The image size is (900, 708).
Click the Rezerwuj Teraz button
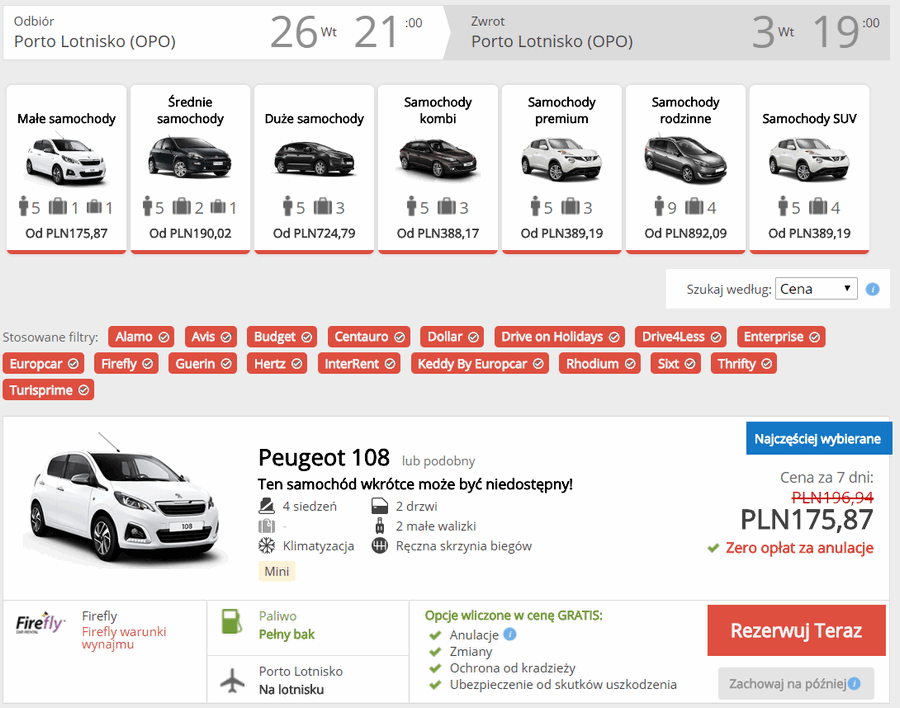click(796, 630)
